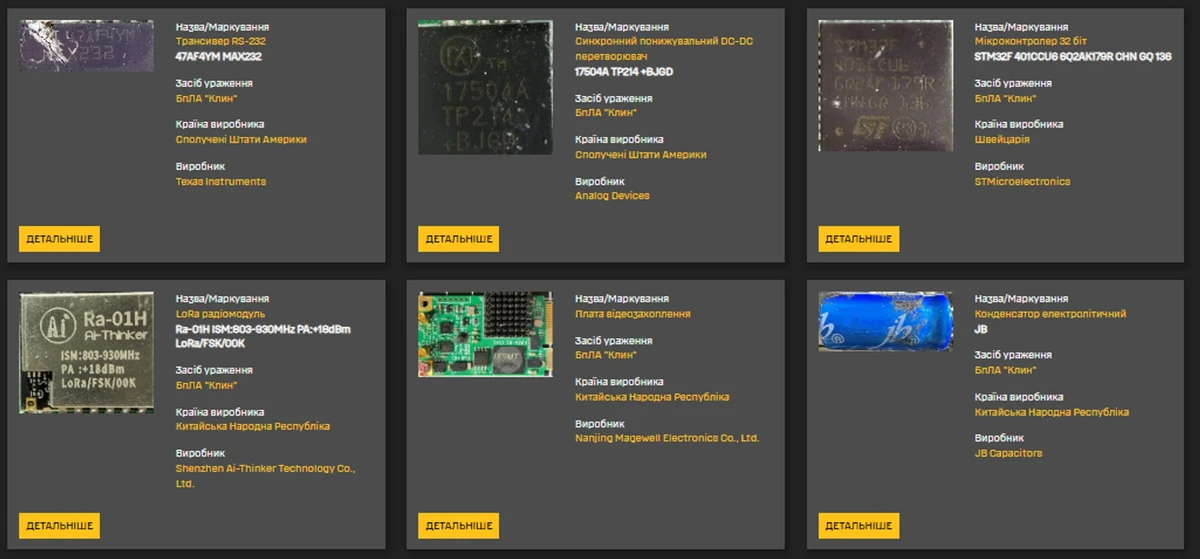Click БпЛА "Клин" on the video capture card

(605, 355)
